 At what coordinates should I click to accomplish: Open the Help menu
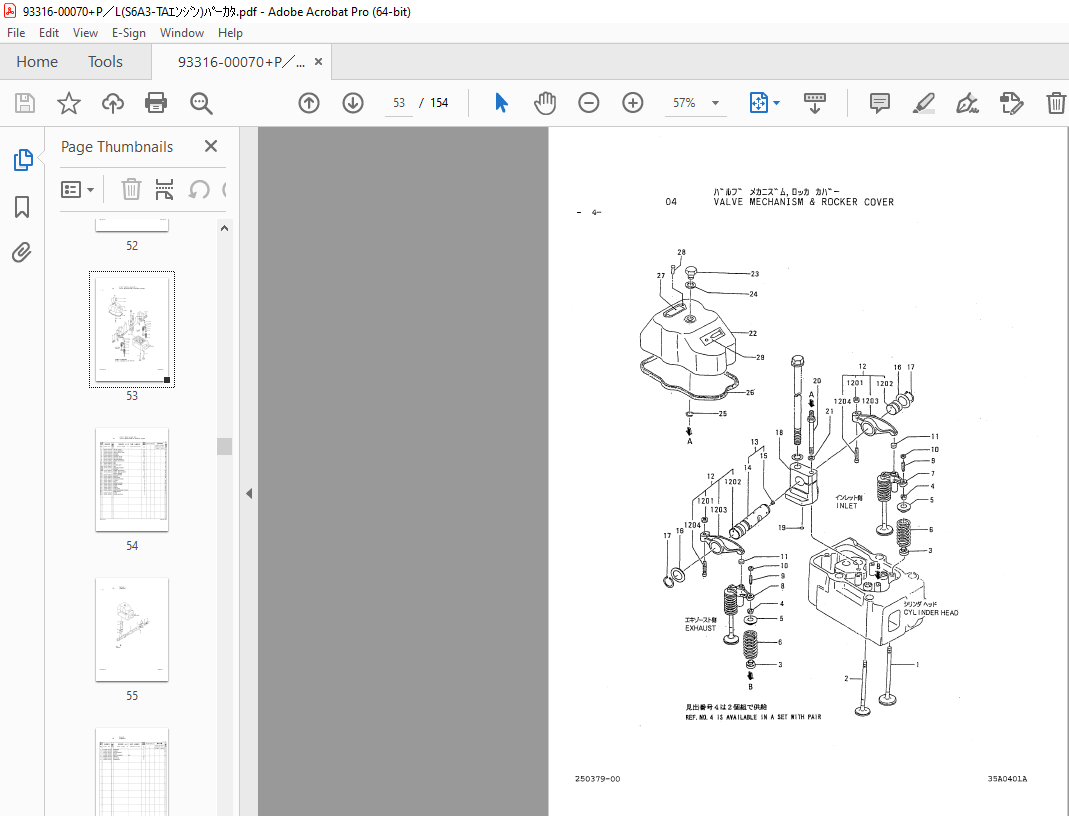click(x=230, y=33)
